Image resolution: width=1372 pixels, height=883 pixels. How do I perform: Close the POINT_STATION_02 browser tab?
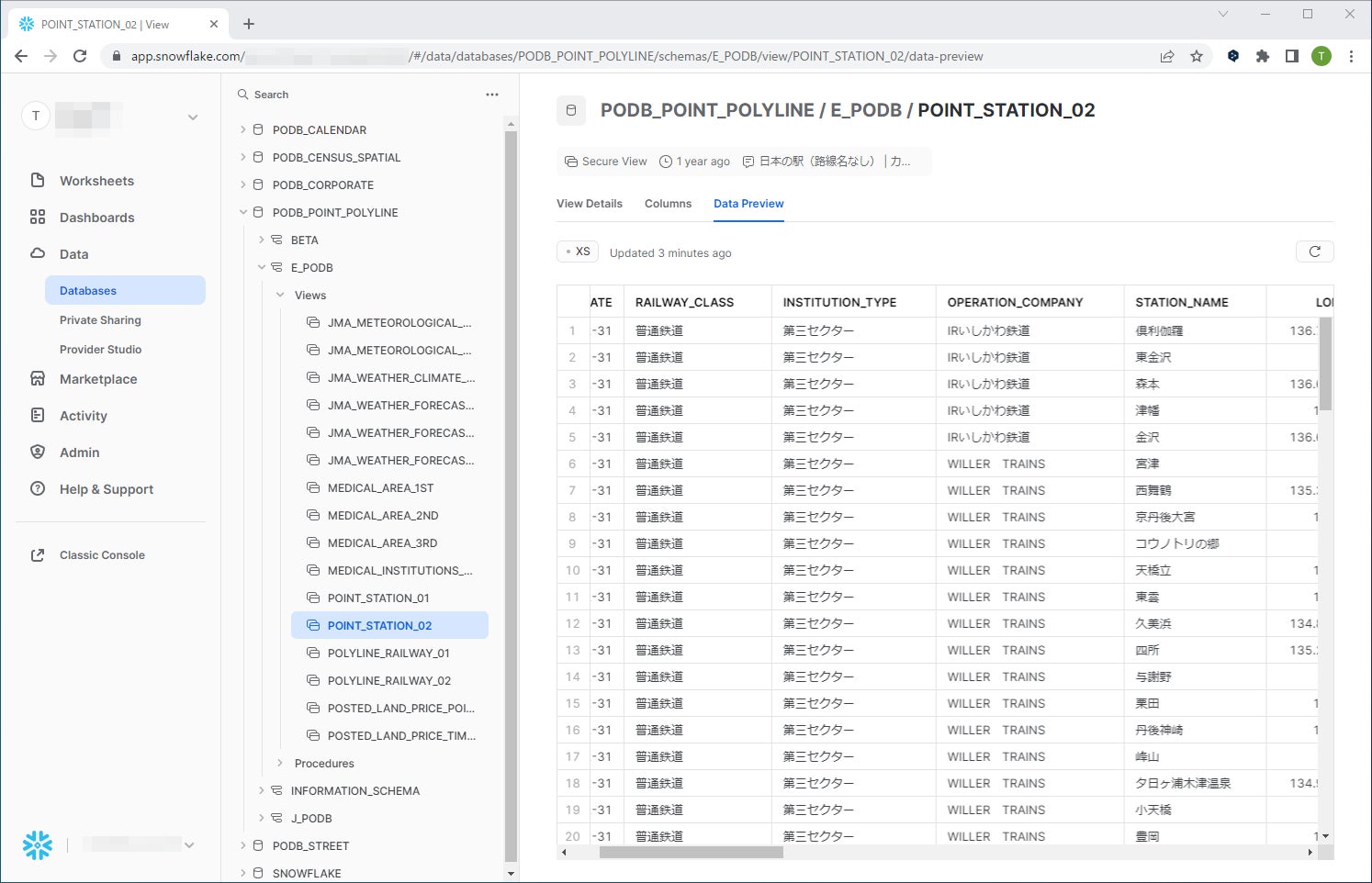(x=214, y=24)
